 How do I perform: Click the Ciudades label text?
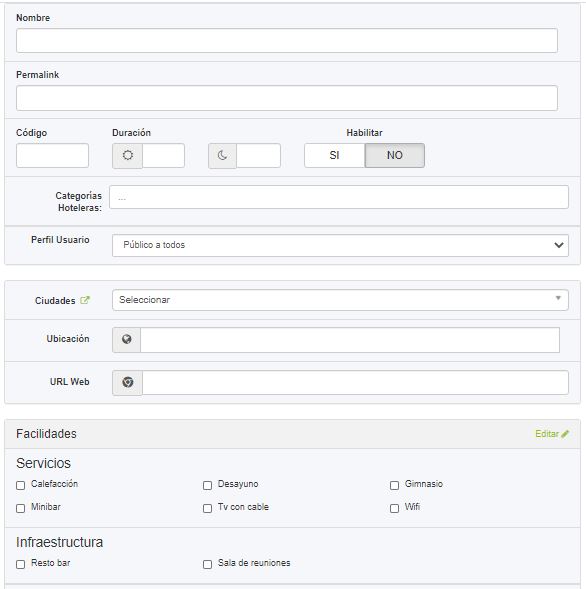pyautogui.click(x=55, y=301)
